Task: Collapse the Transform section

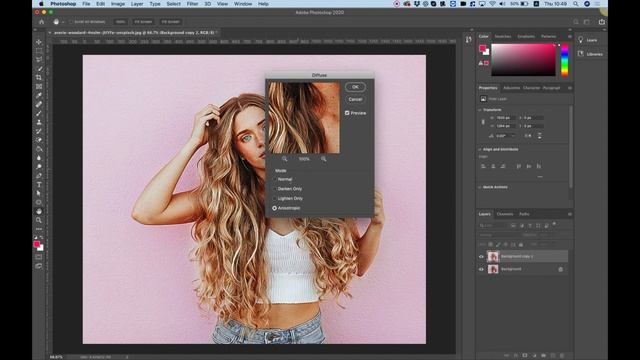Action: (x=480, y=110)
